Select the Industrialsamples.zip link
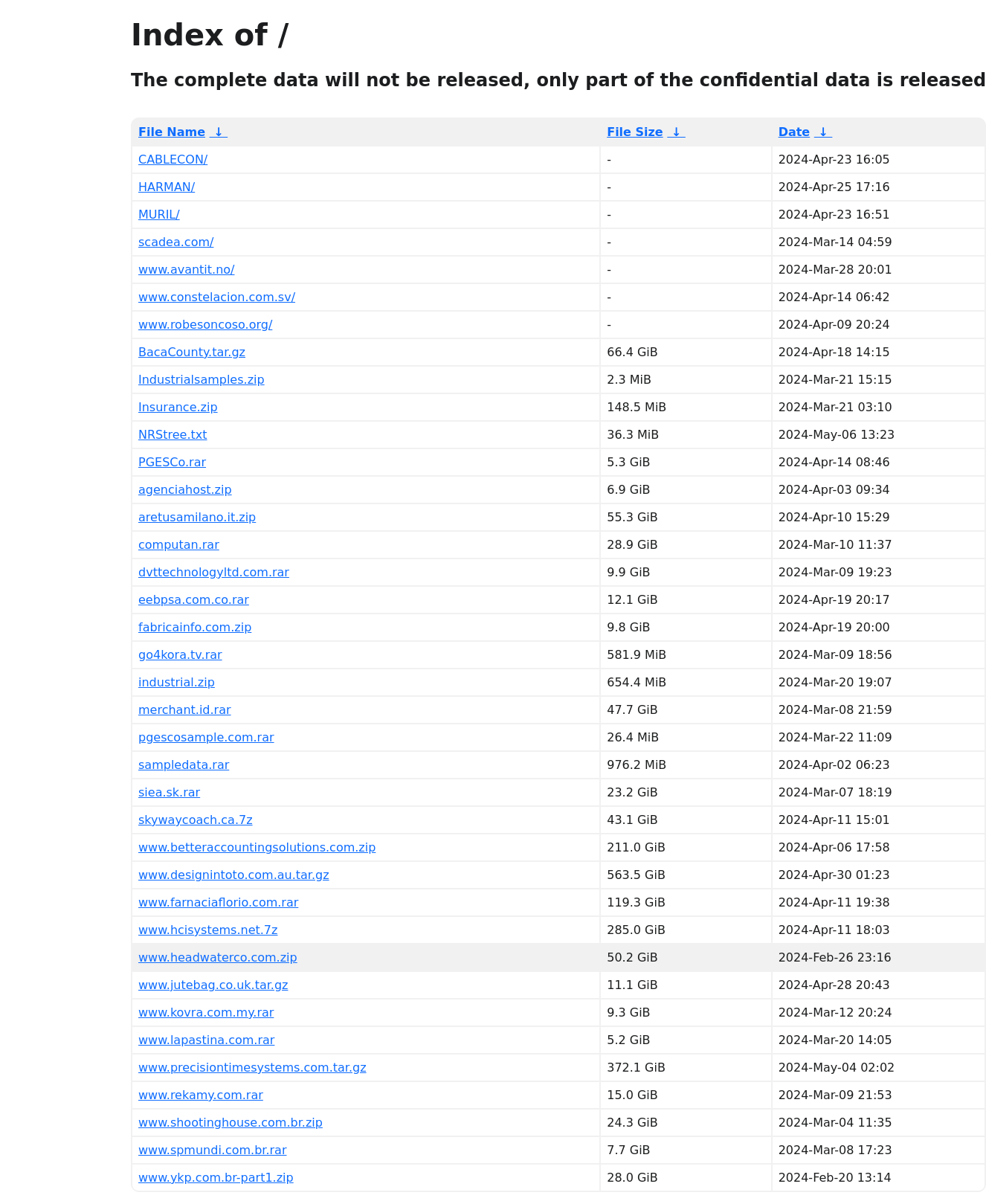The width and height of the screenshot is (986, 1204). [202, 380]
